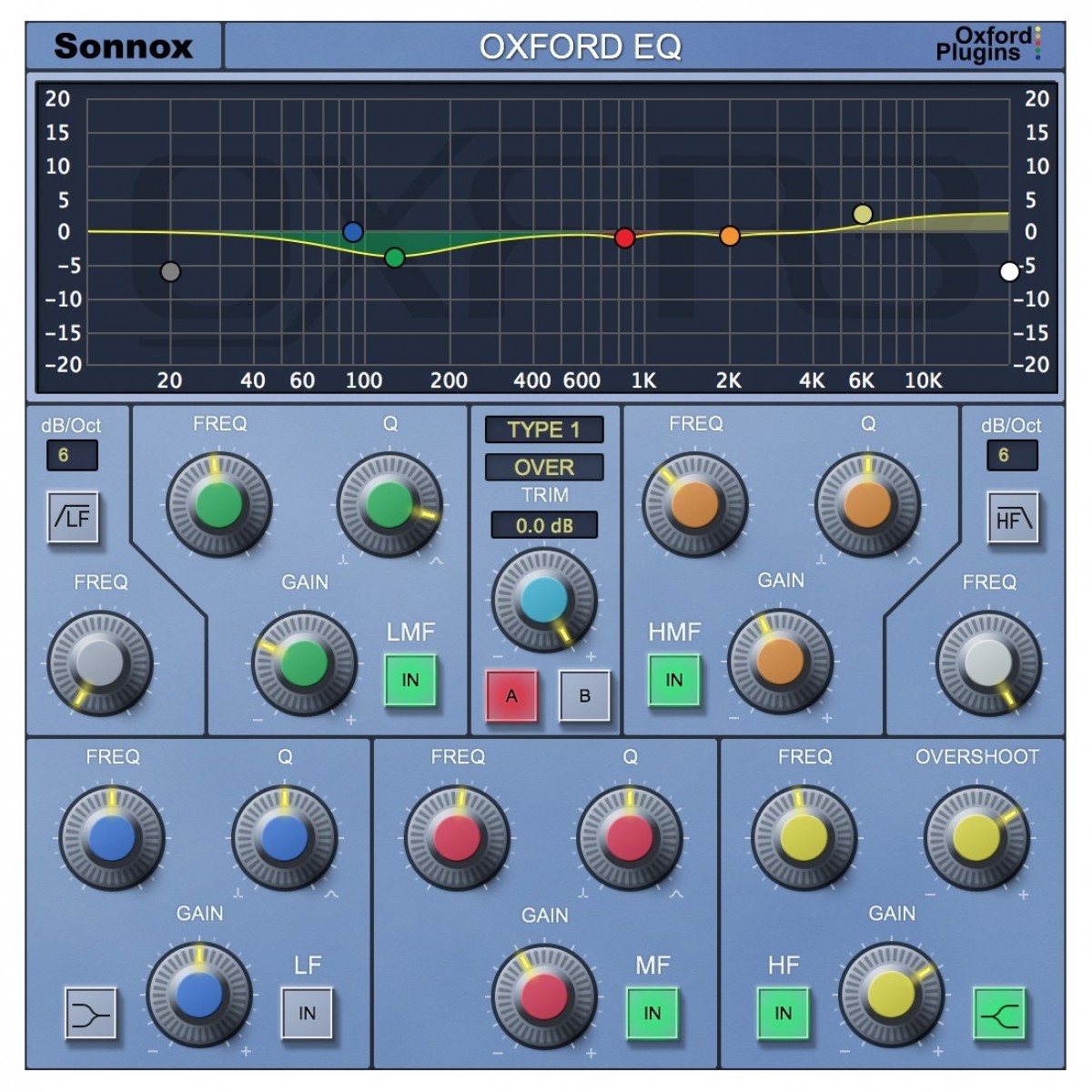Bypass the LMF band IN button

410,678
